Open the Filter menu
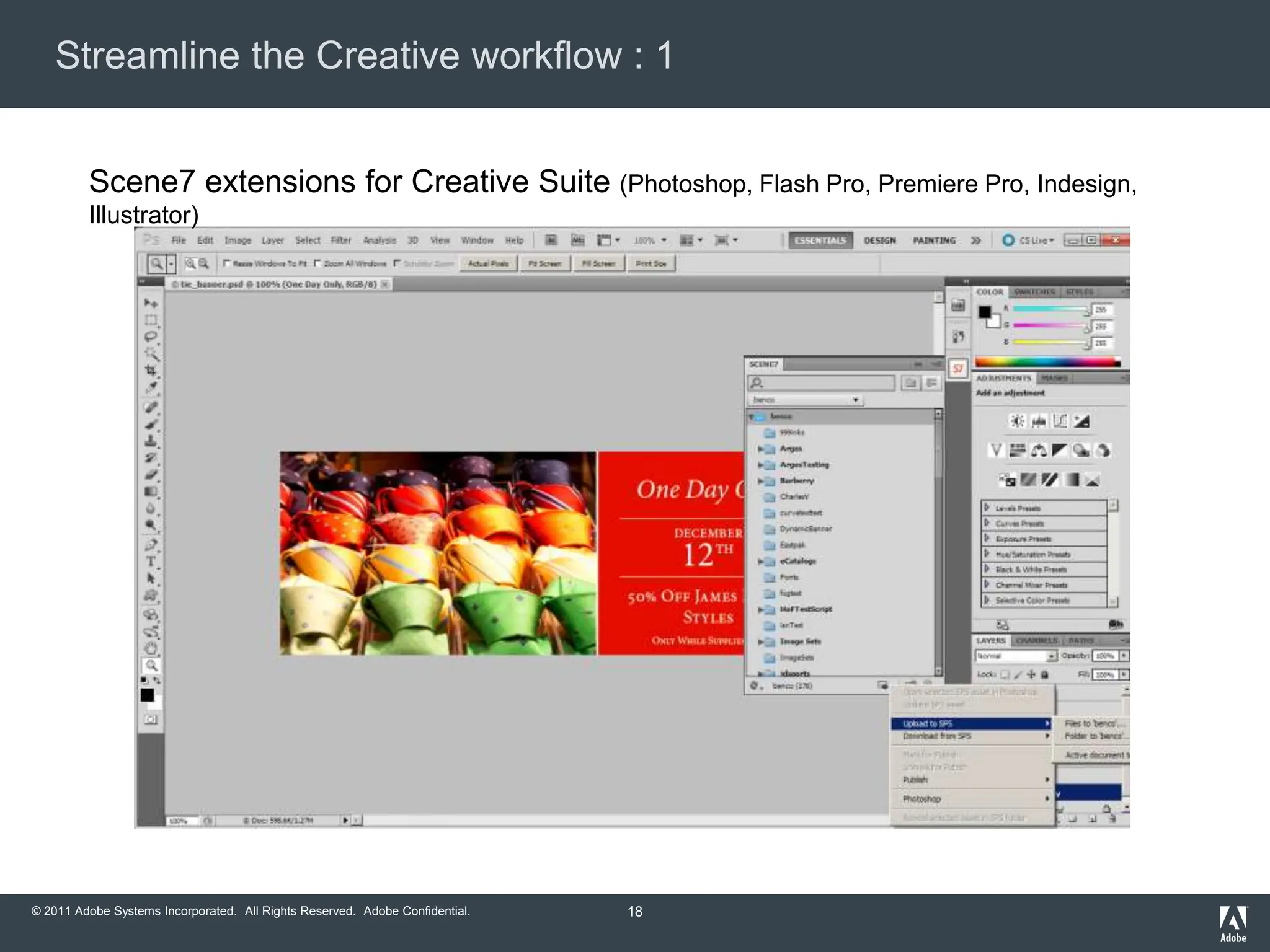Viewport: 1270px width, 952px height. 341,240
